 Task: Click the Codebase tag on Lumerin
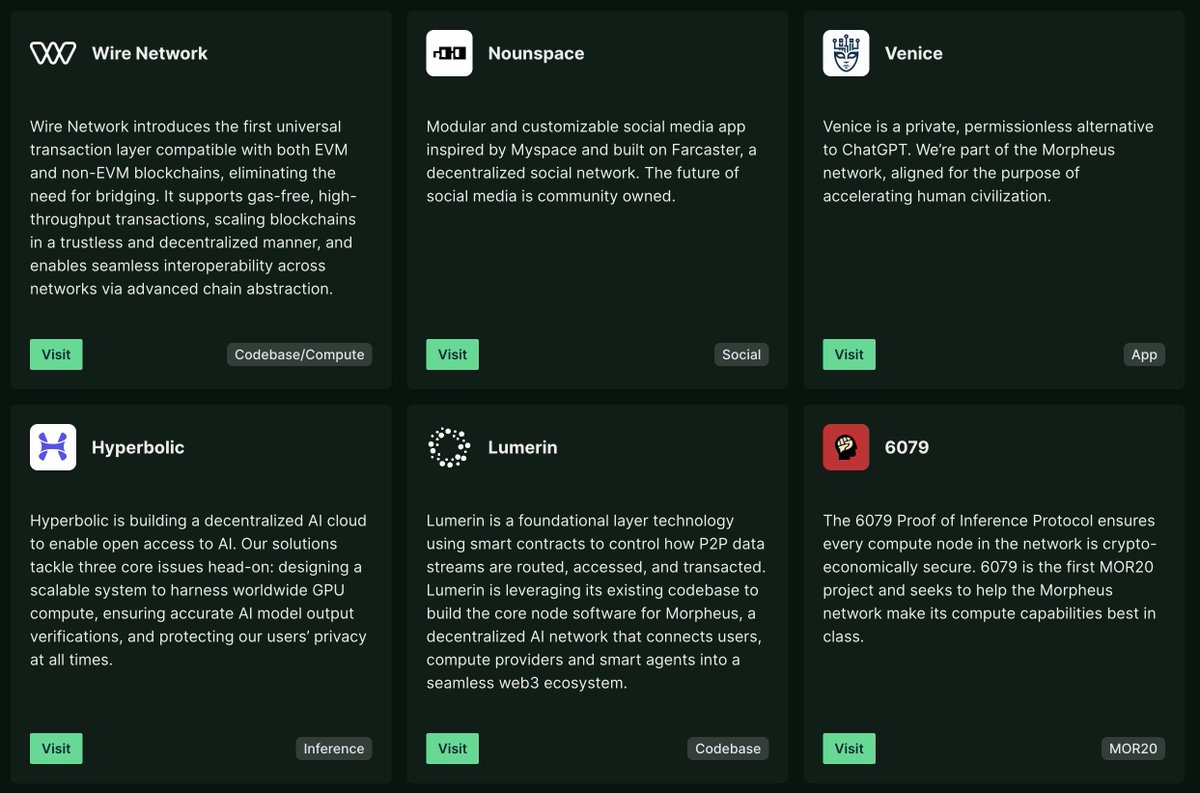coord(728,748)
